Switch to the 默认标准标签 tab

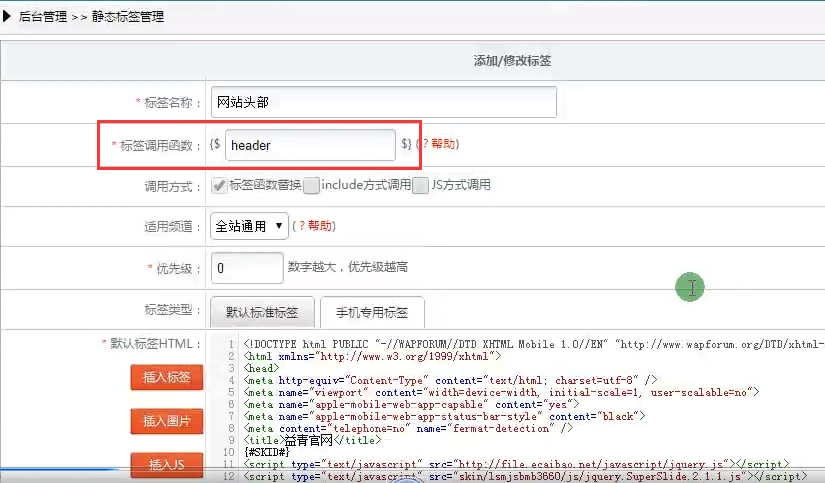(x=262, y=313)
